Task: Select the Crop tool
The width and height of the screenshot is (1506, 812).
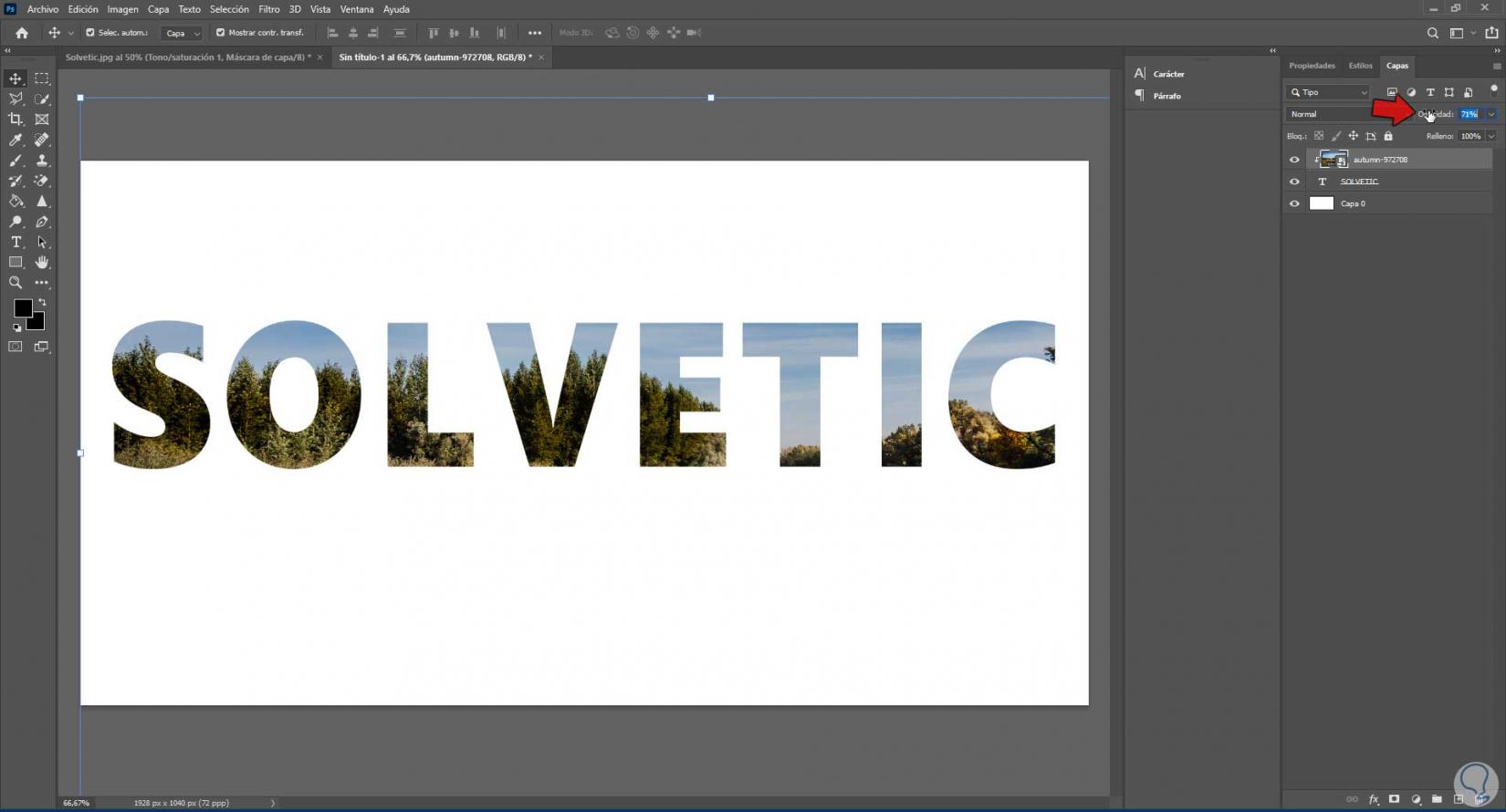Action: pyautogui.click(x=16, y=120)
